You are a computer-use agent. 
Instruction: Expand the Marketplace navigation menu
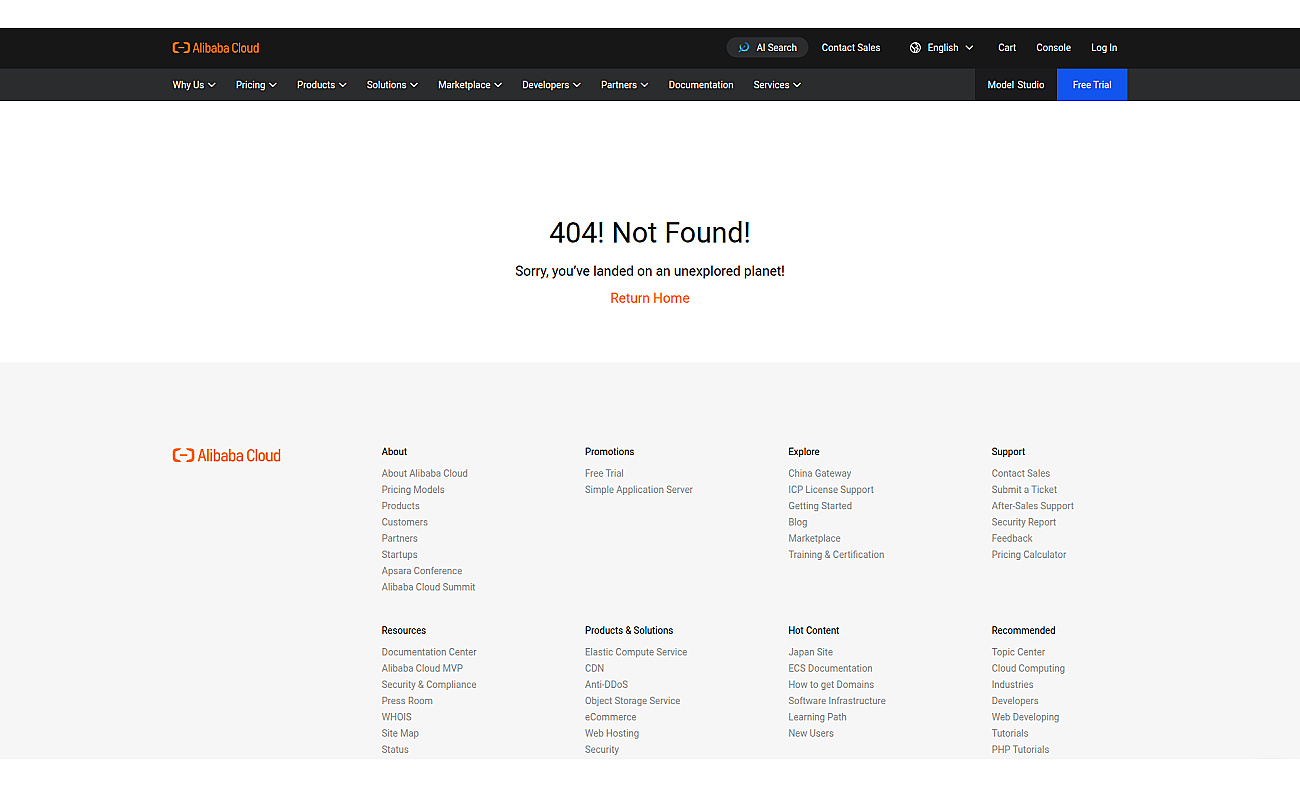(x=470, y=85)
